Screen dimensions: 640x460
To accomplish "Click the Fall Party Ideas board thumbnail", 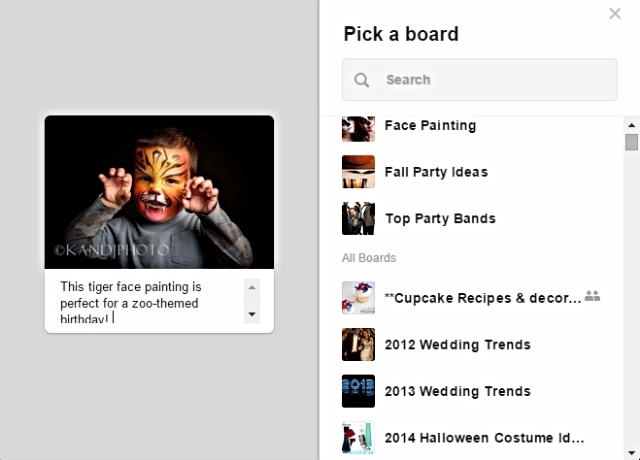I will [358, 172].
